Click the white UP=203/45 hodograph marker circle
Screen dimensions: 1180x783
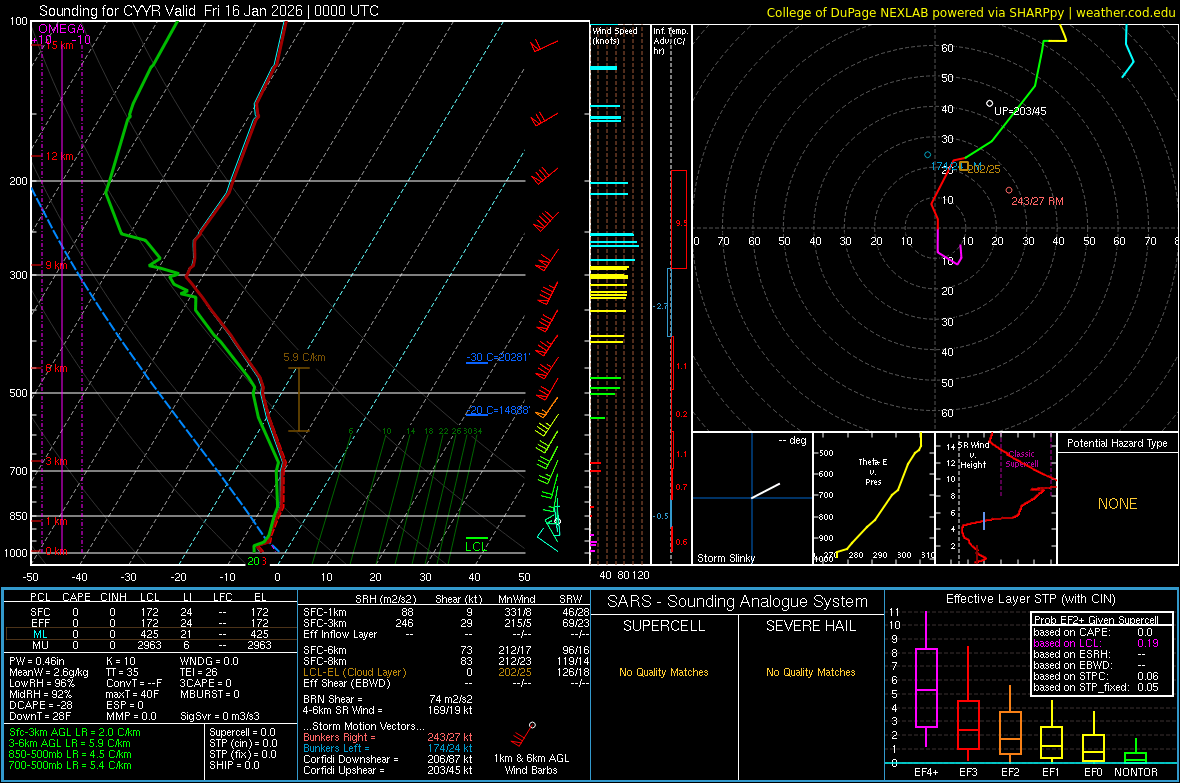[x=990, y=104]
